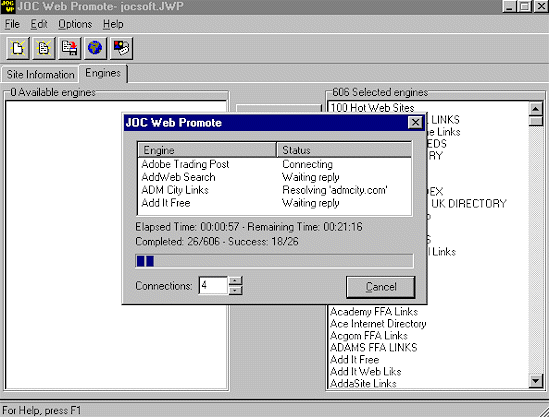
Task: Click the selected engines scrollbar thumb
Action: point(536,121)
